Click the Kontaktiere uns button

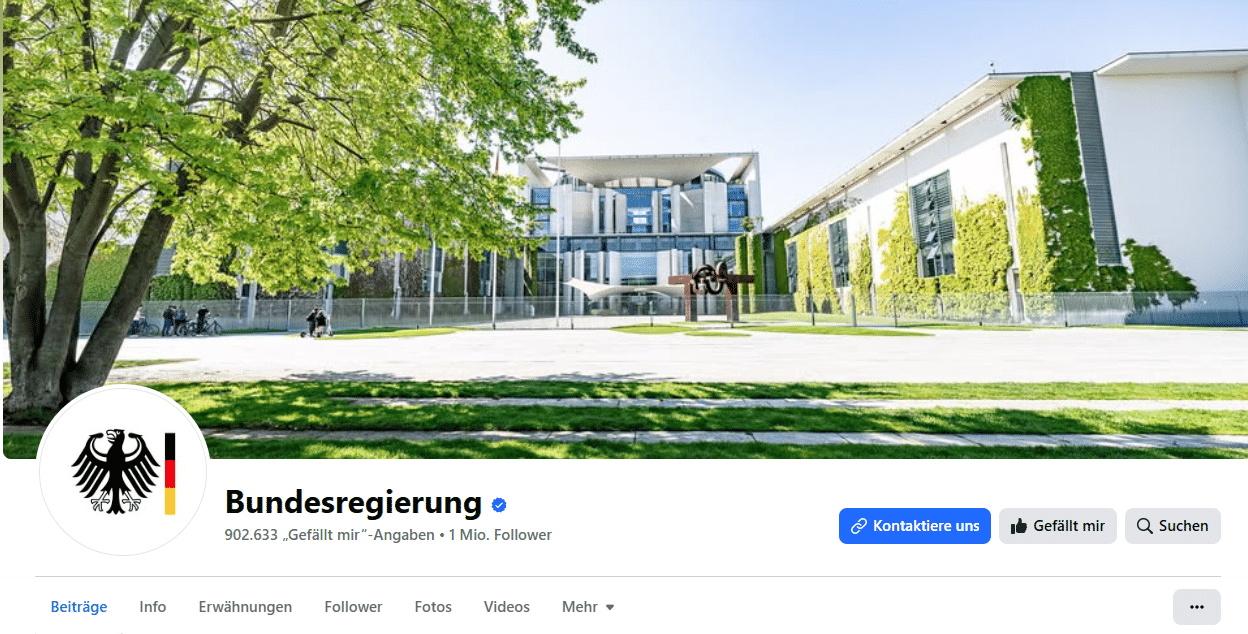(x=915, y=526)
